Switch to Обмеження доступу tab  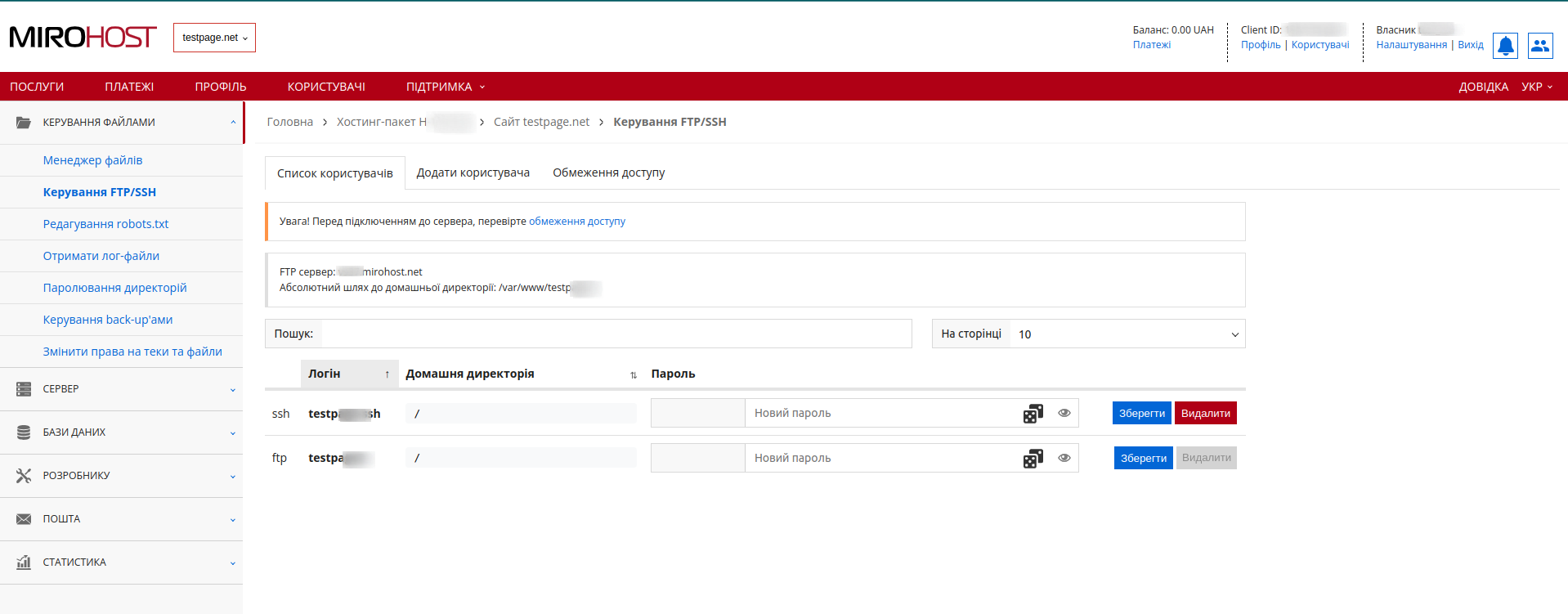[x=609, y=173]
